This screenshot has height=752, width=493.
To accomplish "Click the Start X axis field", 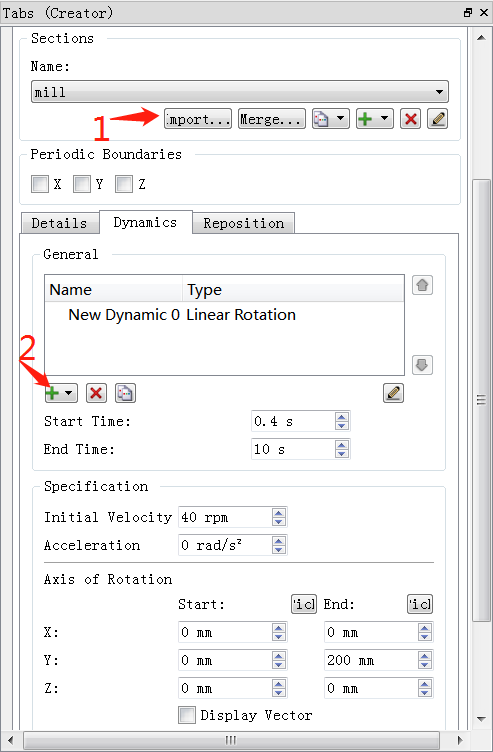I will [225, 633].
